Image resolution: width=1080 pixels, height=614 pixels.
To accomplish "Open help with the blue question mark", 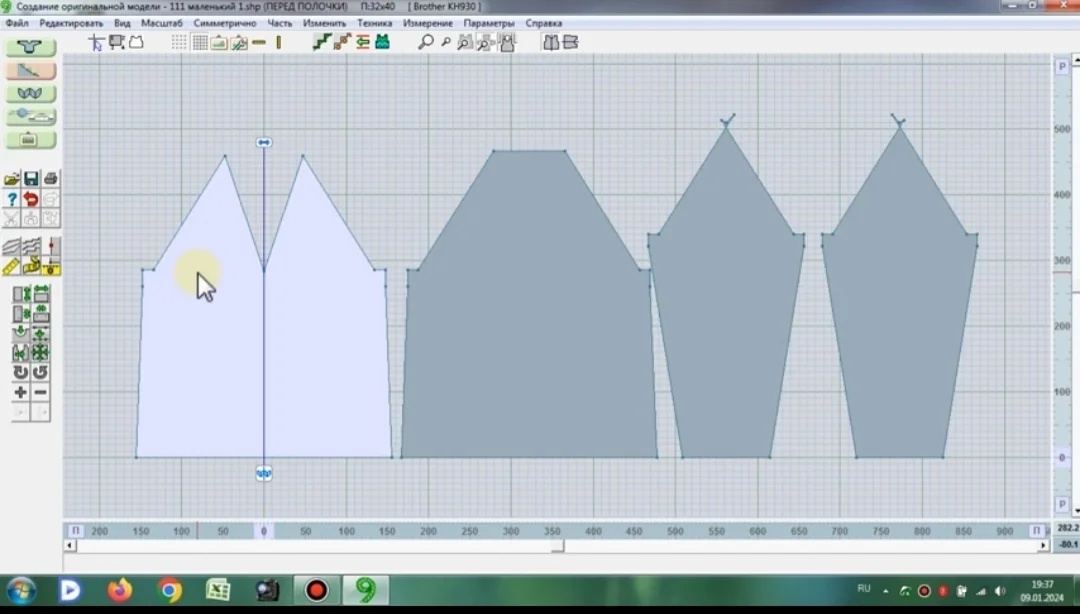I will pos(12,199).
